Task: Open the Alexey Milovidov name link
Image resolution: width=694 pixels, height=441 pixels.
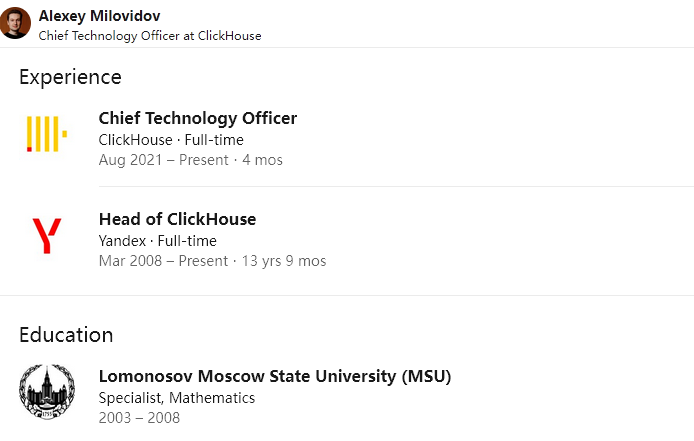Action: (x=99, y=16)
